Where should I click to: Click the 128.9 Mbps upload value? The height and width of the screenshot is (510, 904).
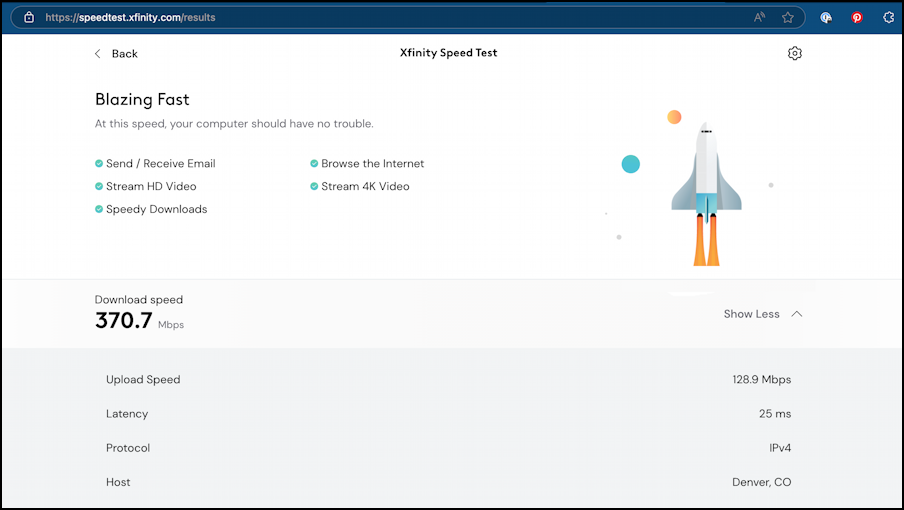[762, 380]
